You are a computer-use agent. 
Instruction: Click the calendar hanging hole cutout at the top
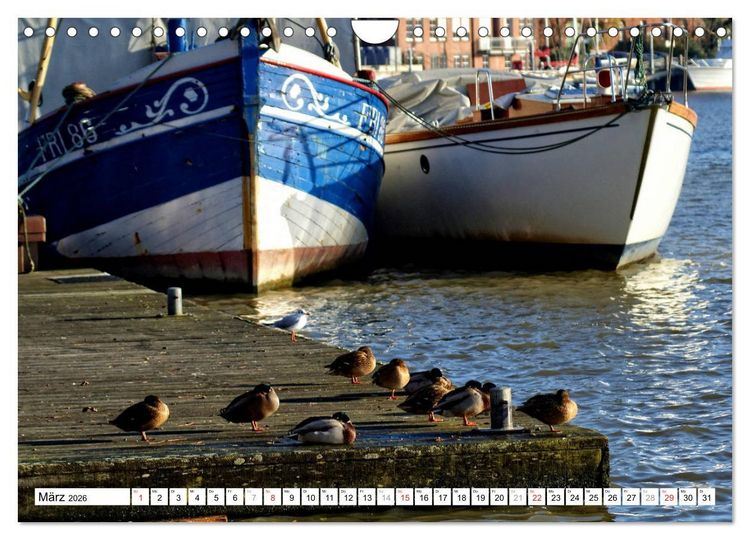[x=375, y=30]
